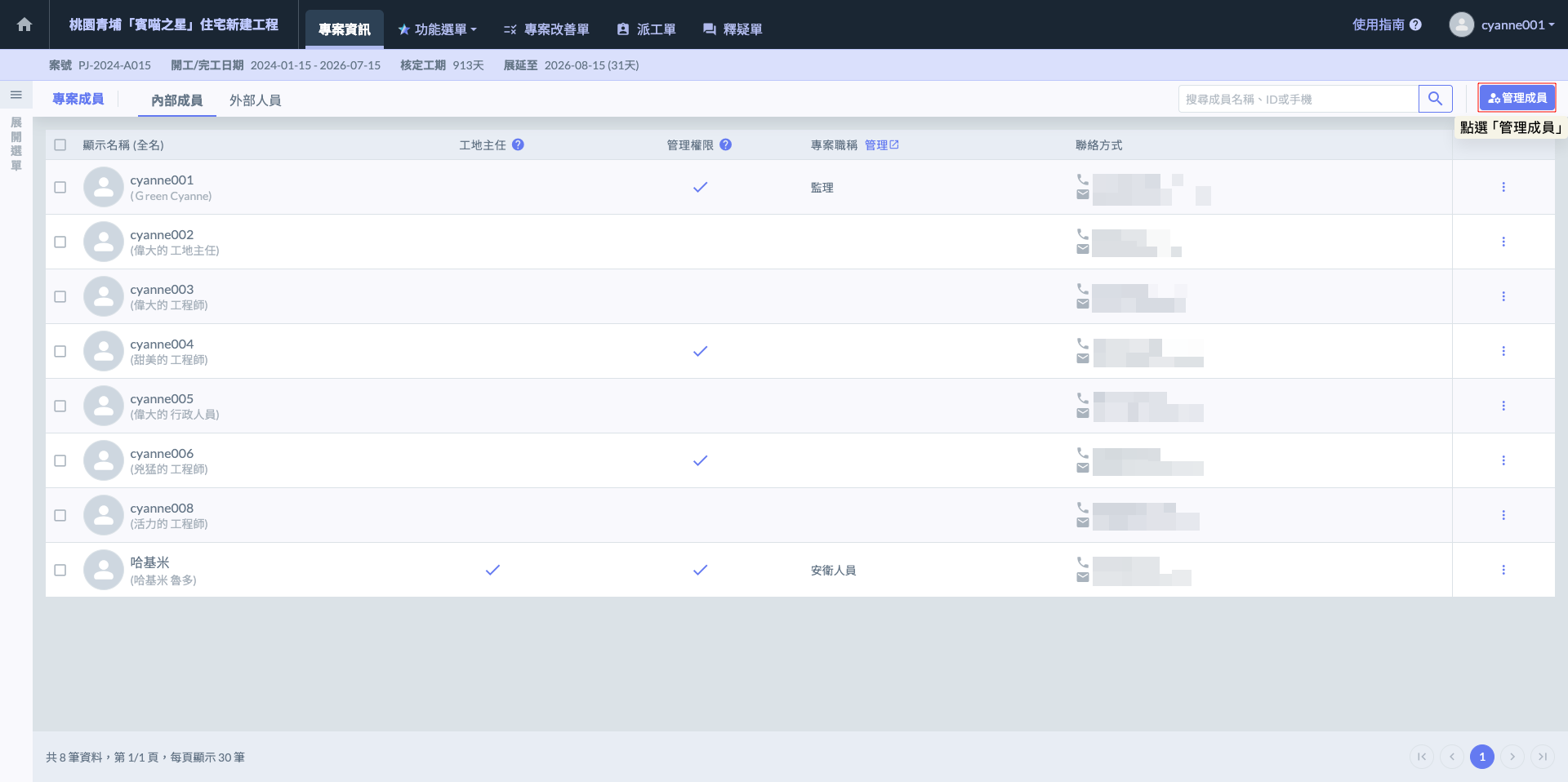Expand the sidebar hamburger menu
This screenshot has width=1568, height=782.
(16, 96)
